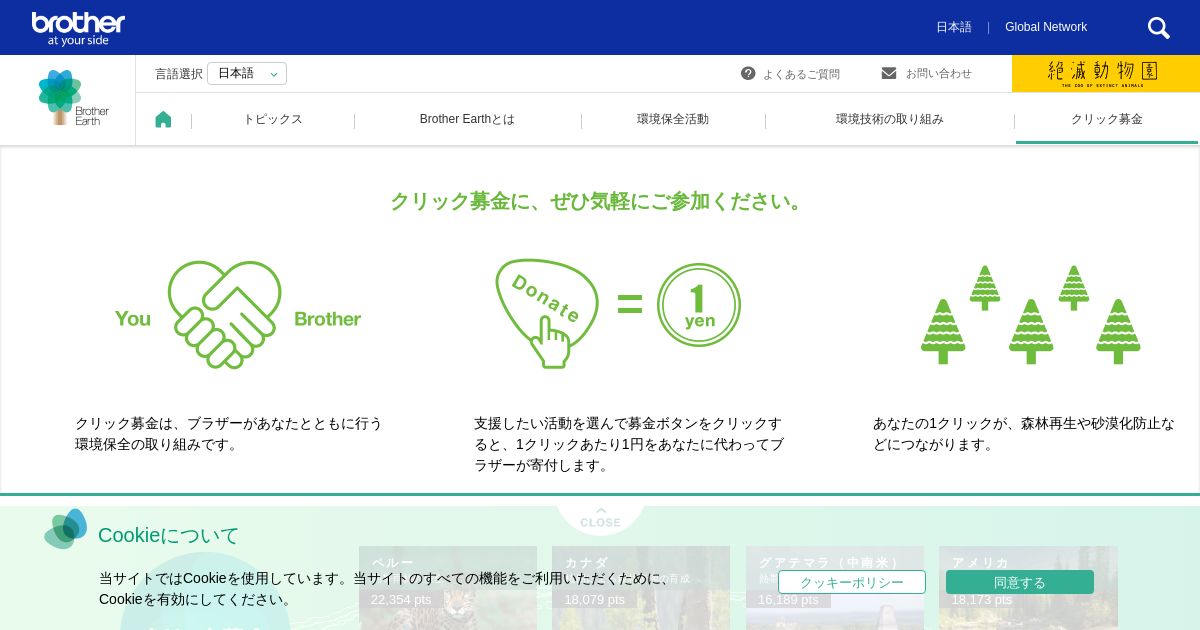1200x630 pixels.
Task: Open the search magnifier icon
Action: (1158, 28)
